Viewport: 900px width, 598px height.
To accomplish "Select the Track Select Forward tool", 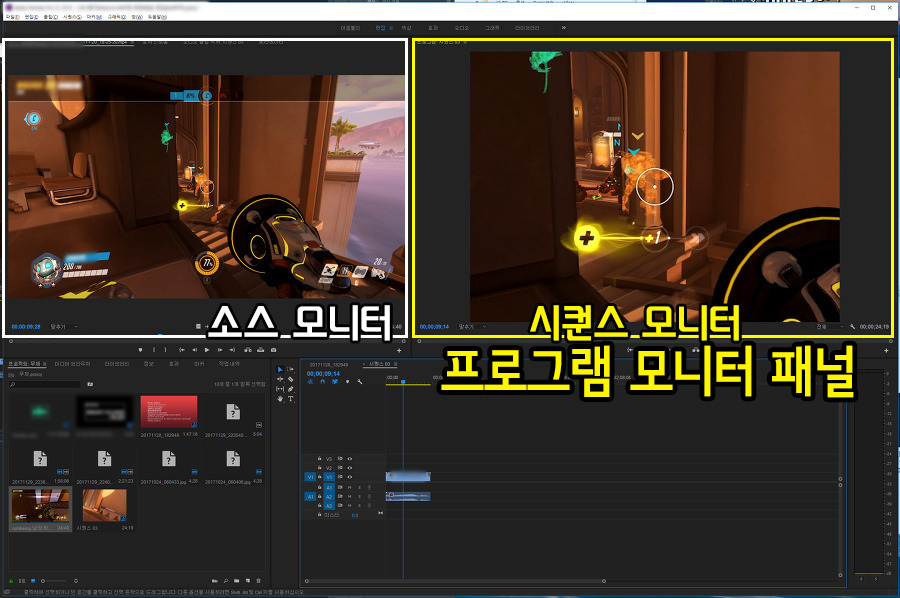I will (x=290, y=370).
